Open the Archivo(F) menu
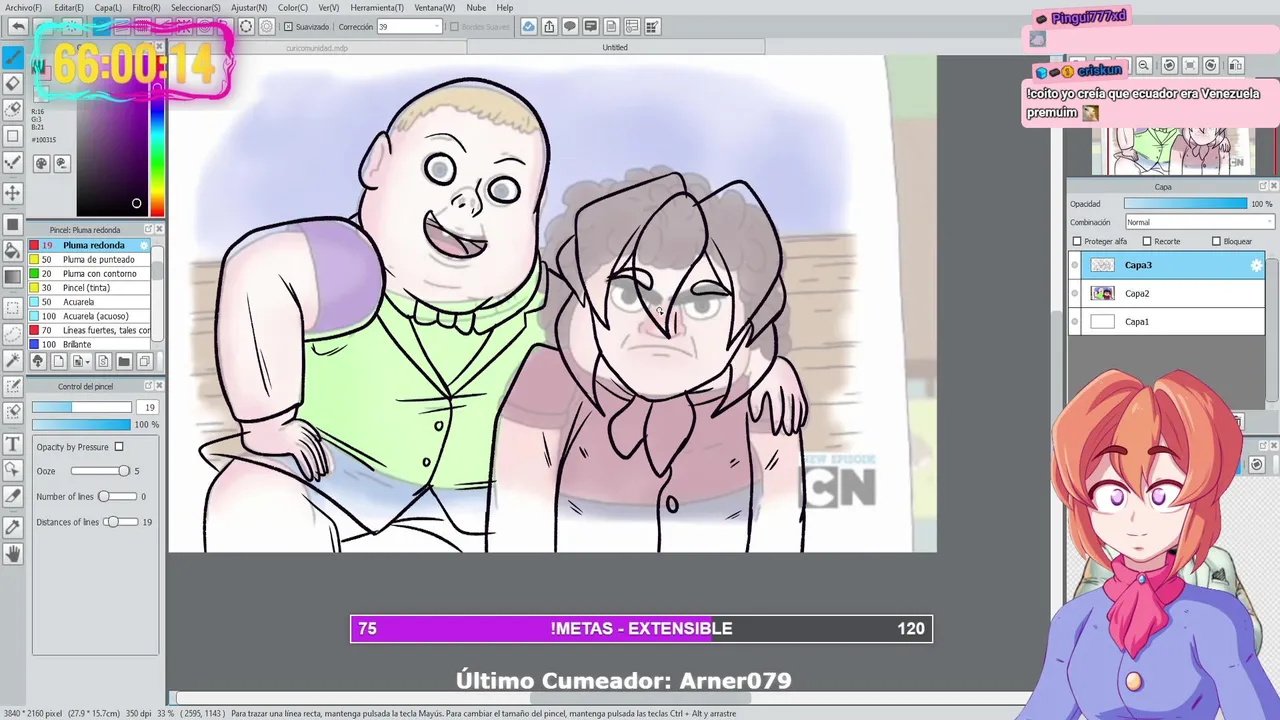 (24, 8)
